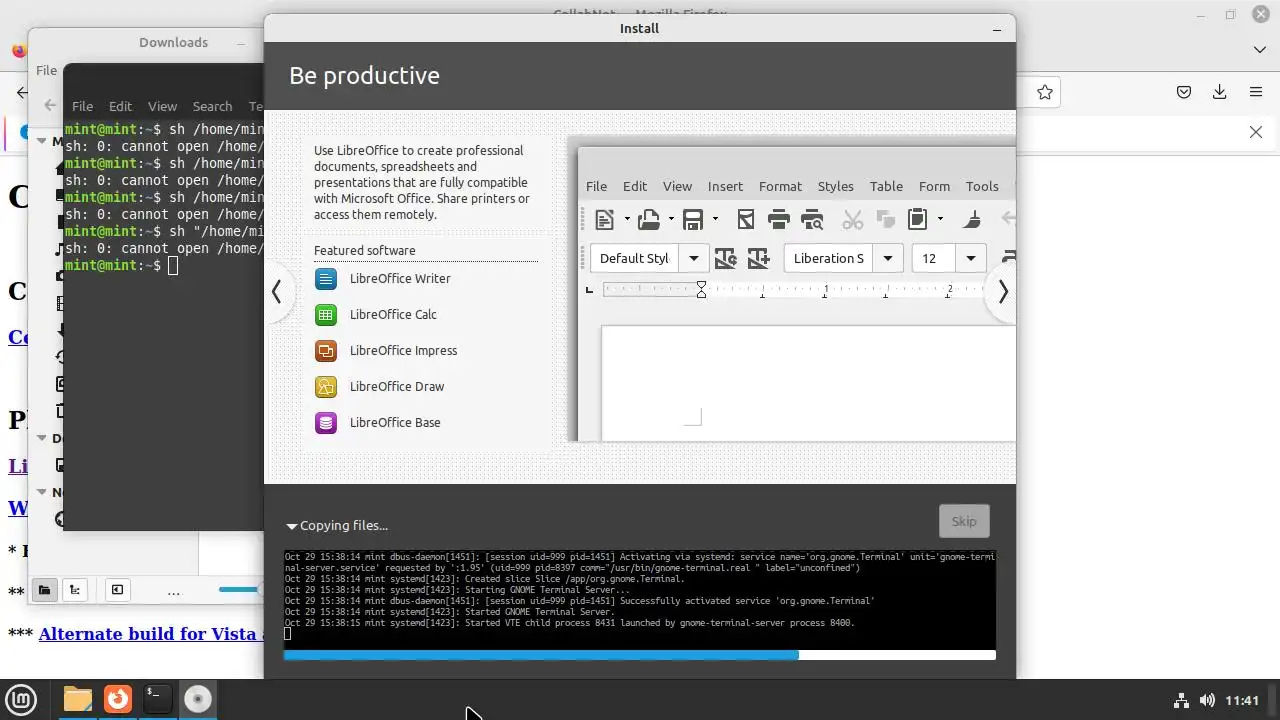Click the installer log output area

(x=640, y=599)
